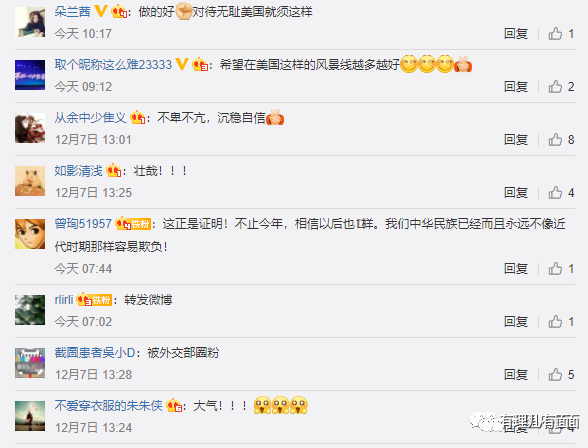Image resolution: width=588 pixels, height=448 pixels.
Task: Like the comment by 朵兰茜
Action: click(x=555, y=34)
